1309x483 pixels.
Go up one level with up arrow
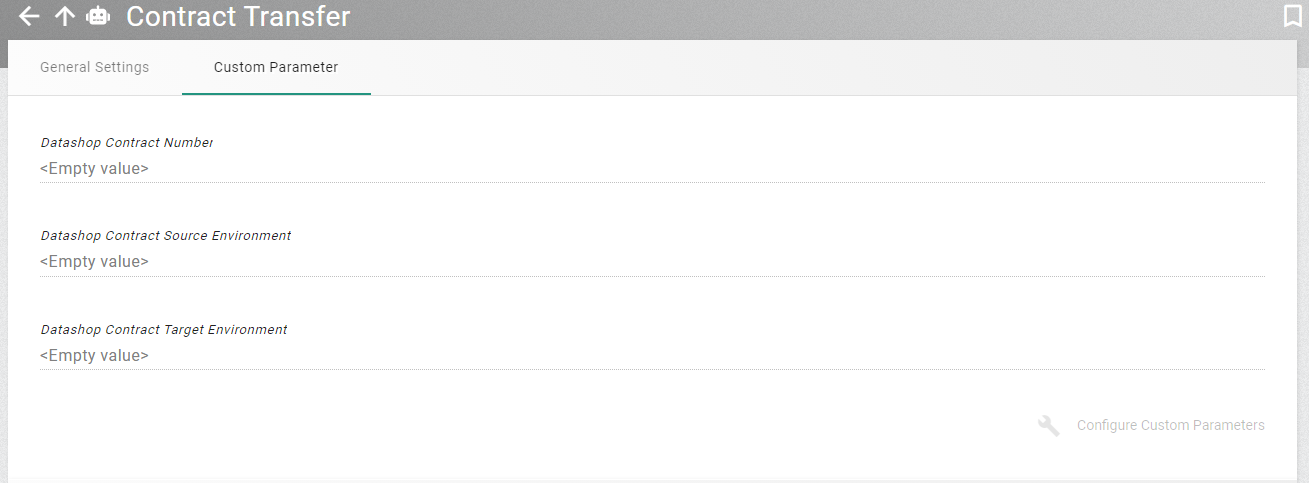(x=64, y=17)
